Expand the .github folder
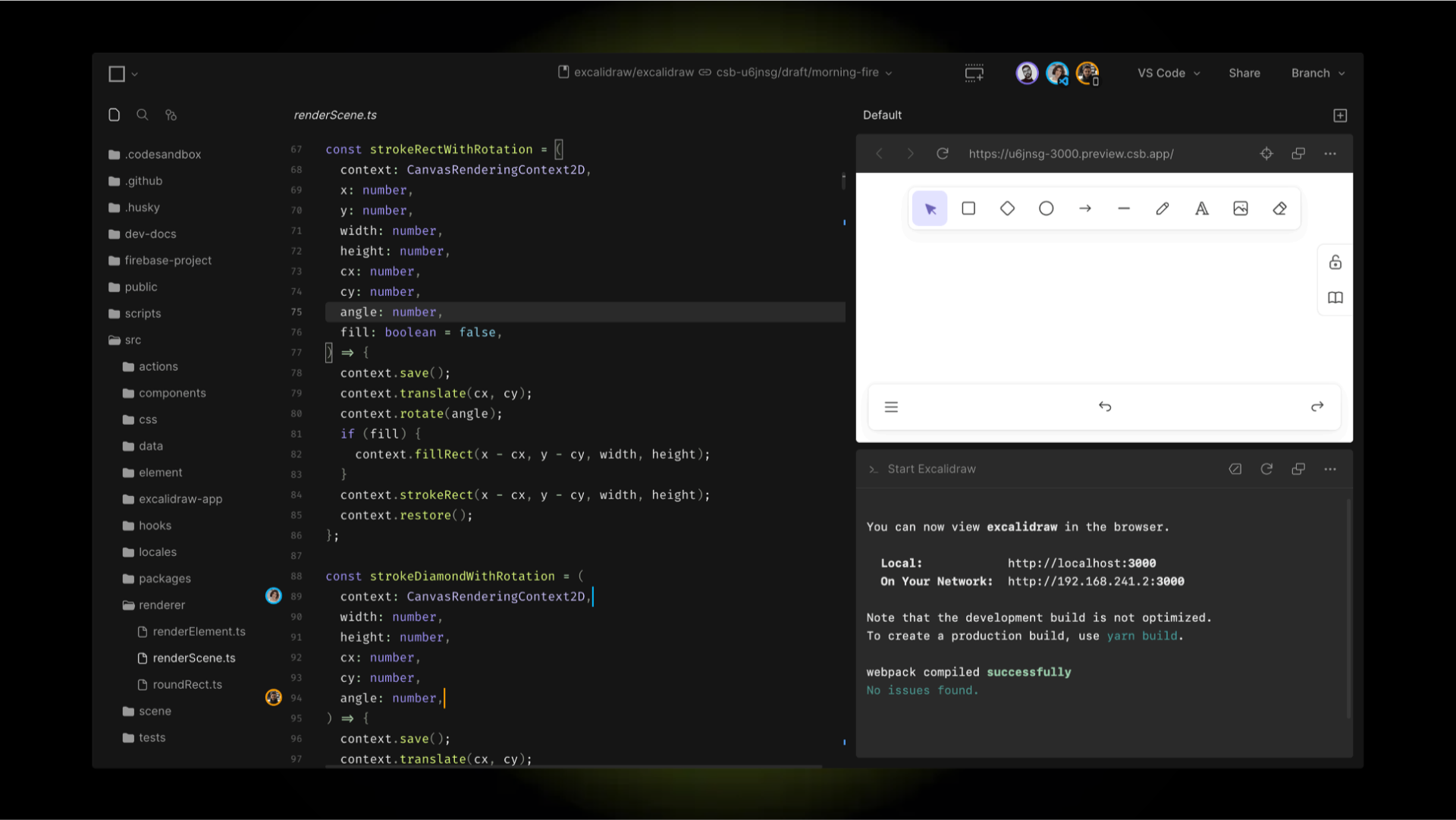 click(x=136, y=181)
